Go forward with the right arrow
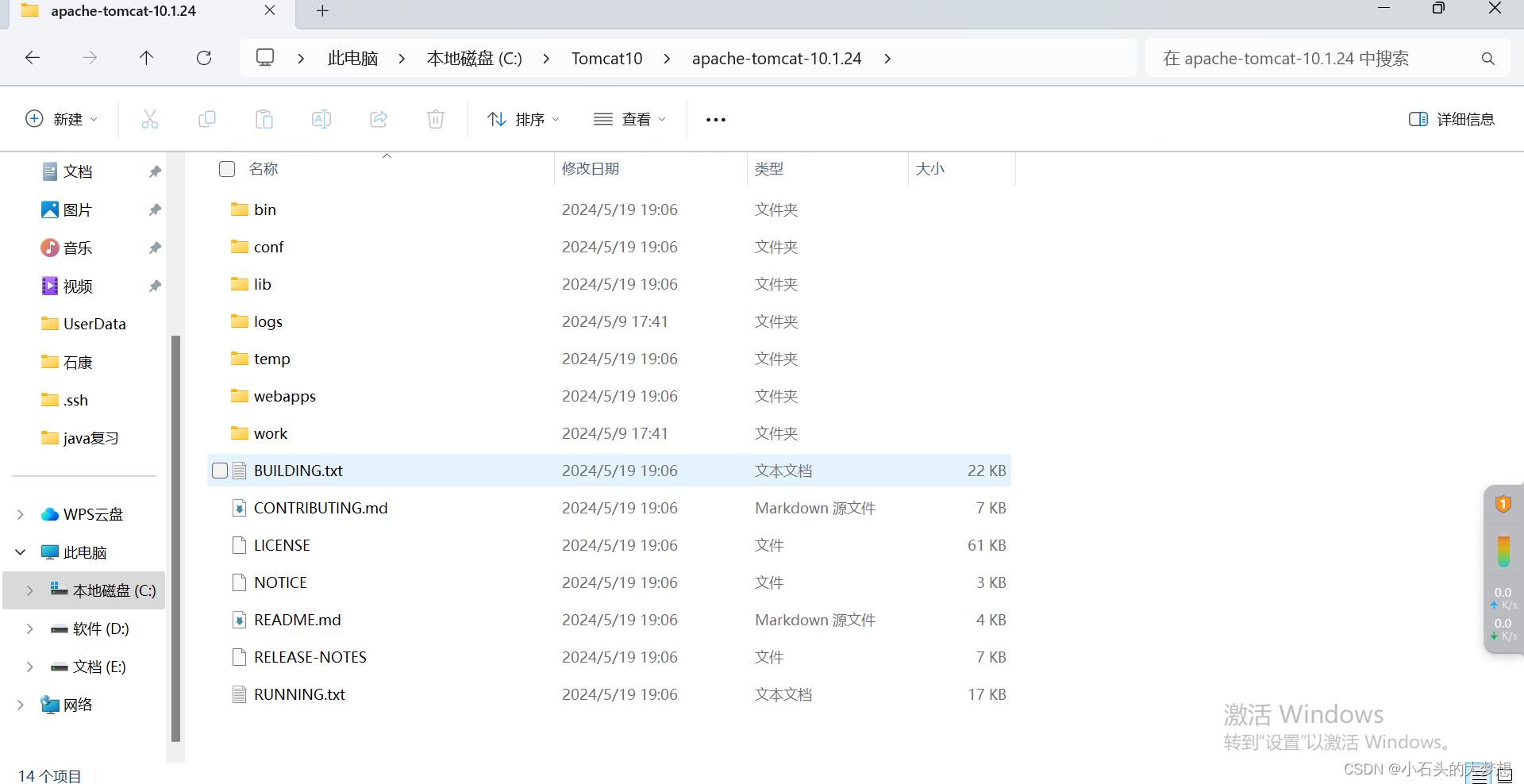Screen dimensions: 1524x784 pos(90,58)
